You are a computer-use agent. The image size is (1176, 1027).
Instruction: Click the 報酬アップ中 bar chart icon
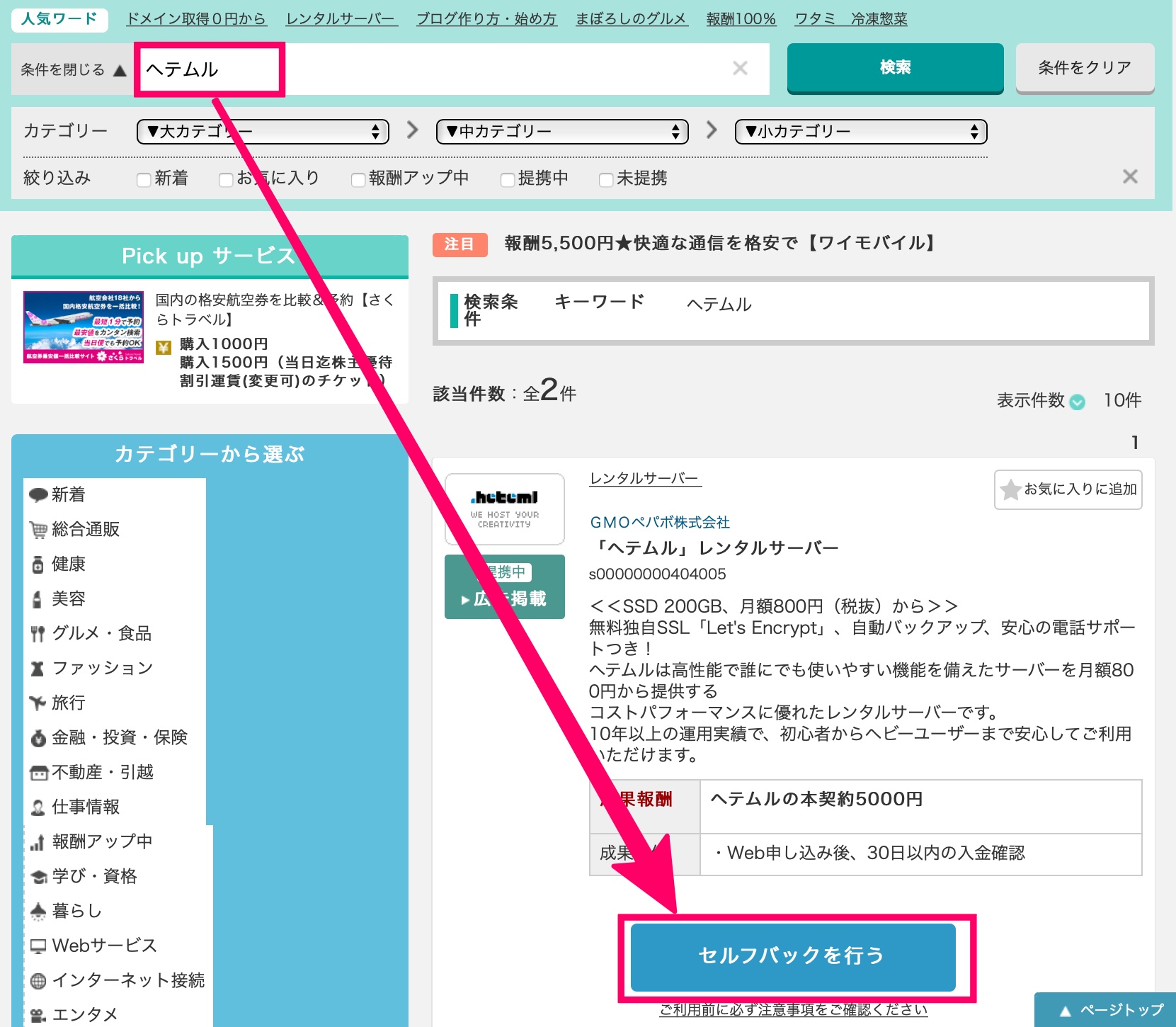[x=38, y=842]
